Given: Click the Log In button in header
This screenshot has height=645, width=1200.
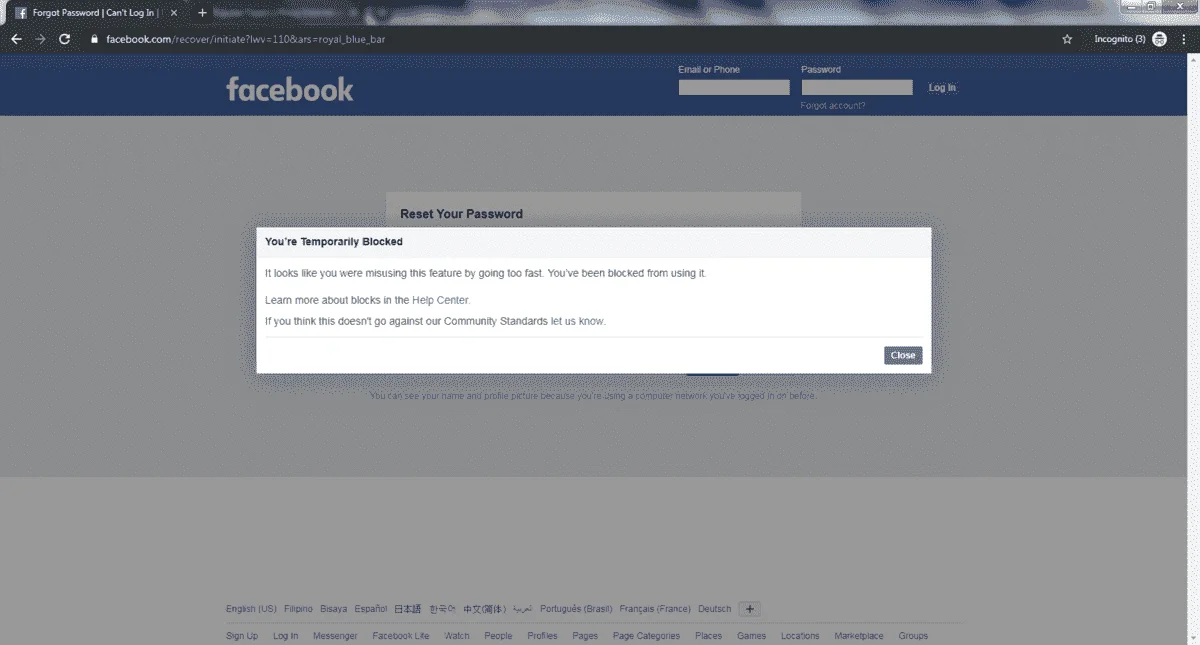Looking at the screenshot, I should (x=942, y=88).
